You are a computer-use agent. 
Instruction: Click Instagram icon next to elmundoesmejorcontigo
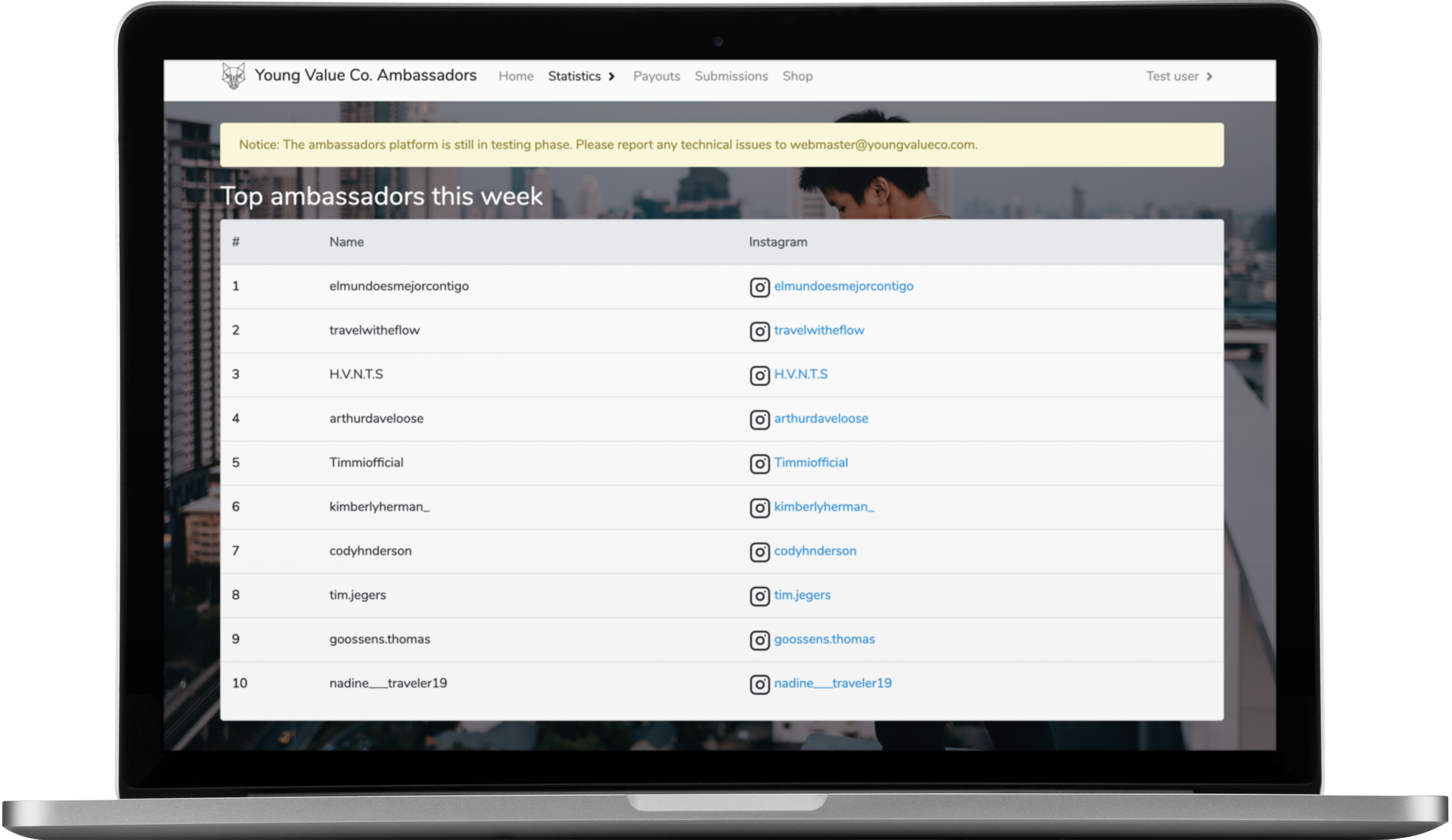pos(759,287)
